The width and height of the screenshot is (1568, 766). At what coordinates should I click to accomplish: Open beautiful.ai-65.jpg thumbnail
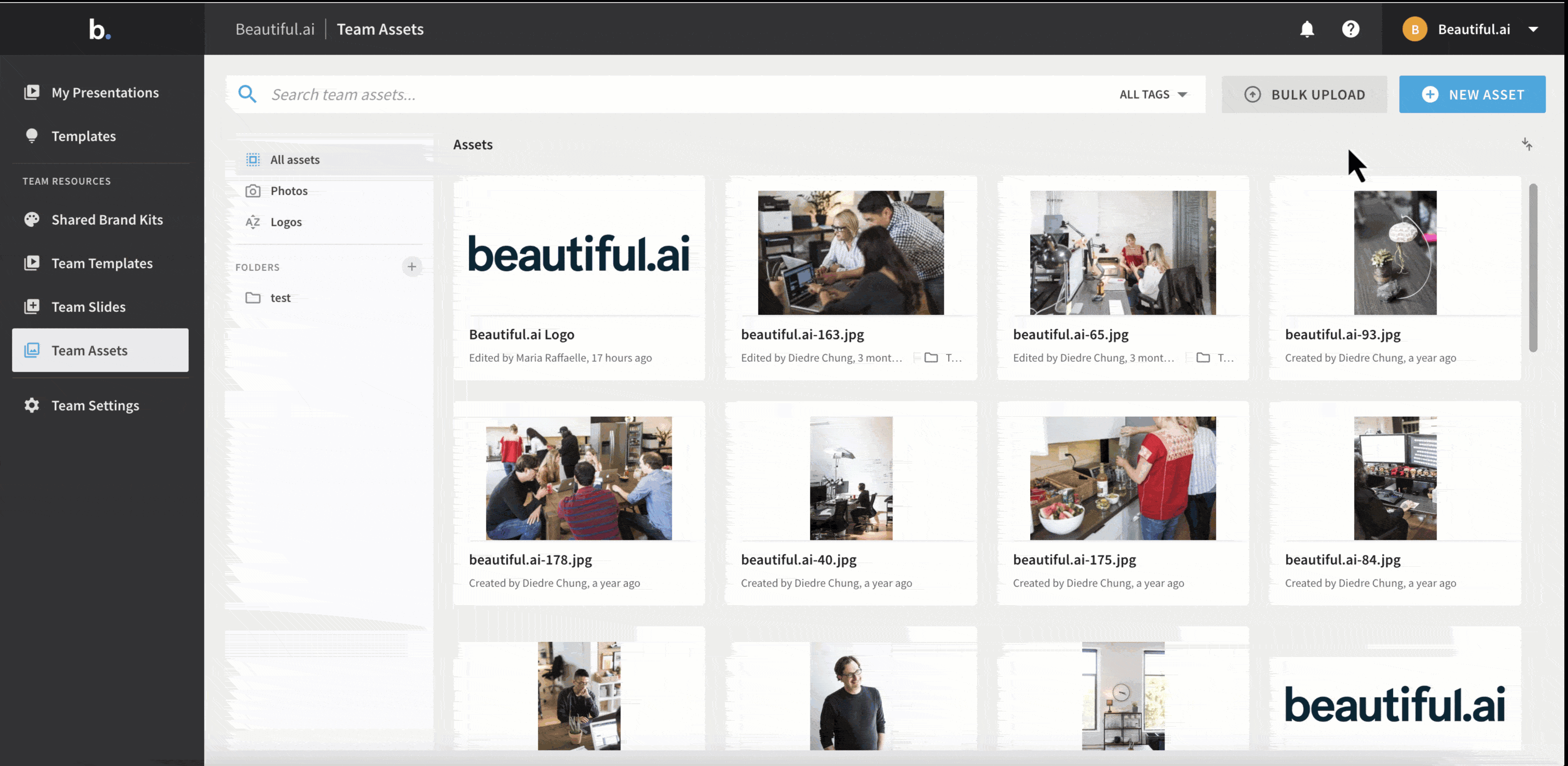(1123, 253)
